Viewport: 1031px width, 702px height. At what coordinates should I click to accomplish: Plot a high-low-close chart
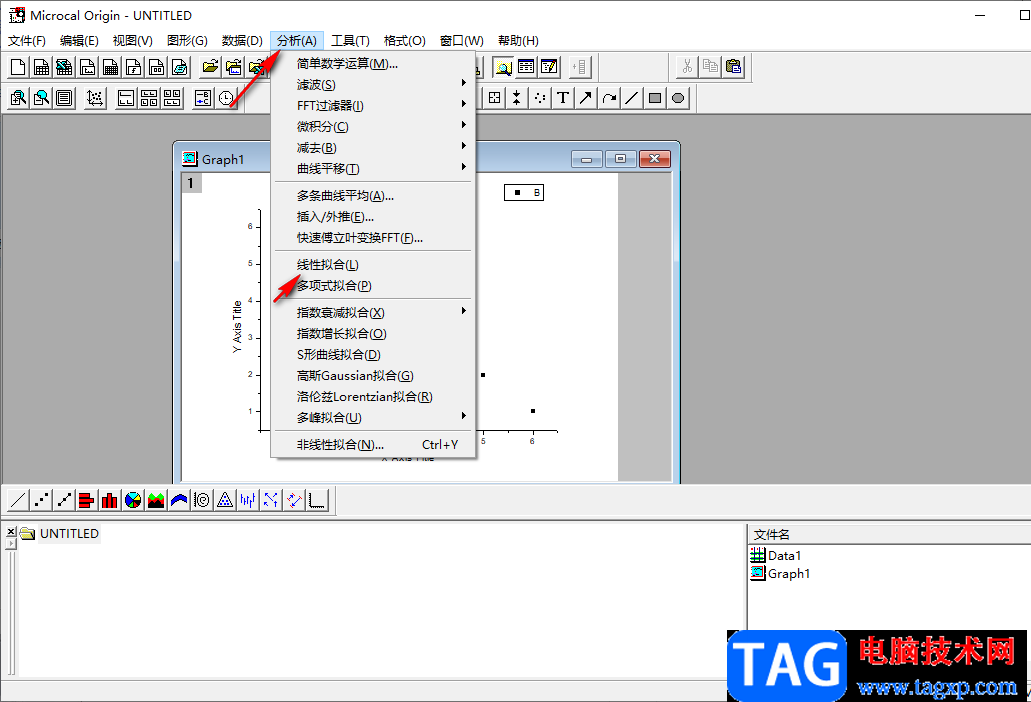click(248, 500)
